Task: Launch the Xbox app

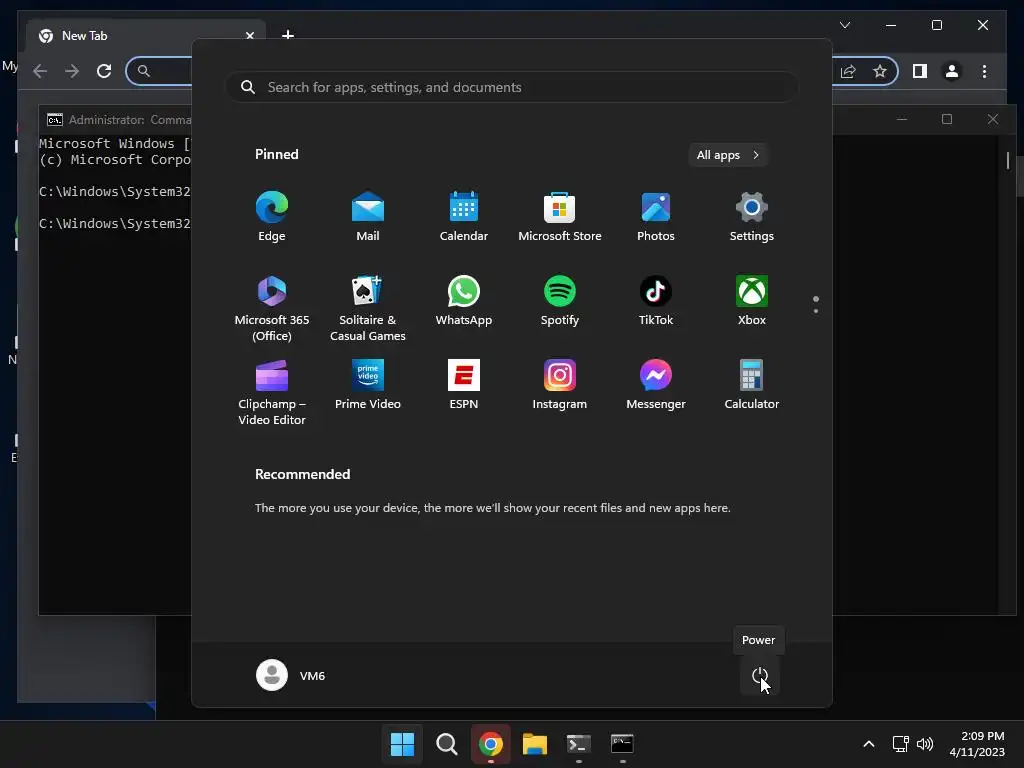Action: point(752,300)
